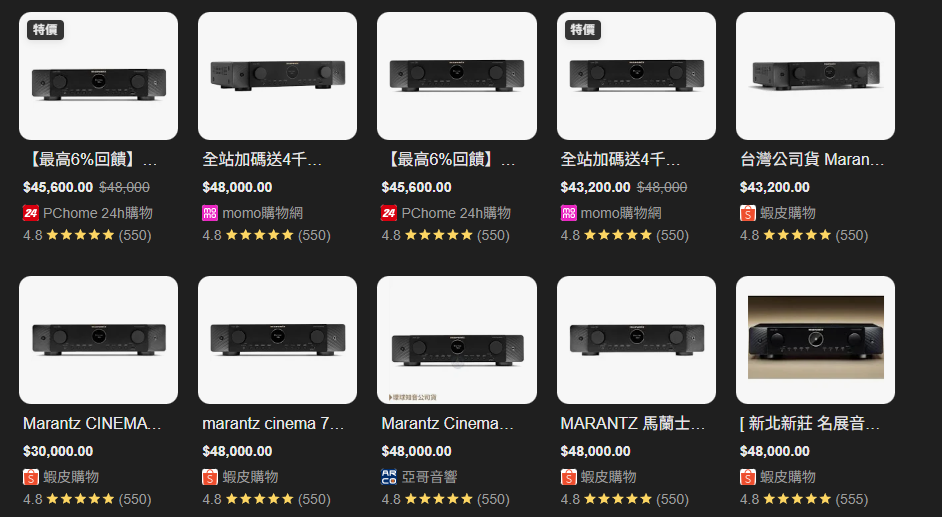Click momo icon under $43,200 fourth listing
The height and width of the screenshot is (517, 942).
[x=568, y=213]
